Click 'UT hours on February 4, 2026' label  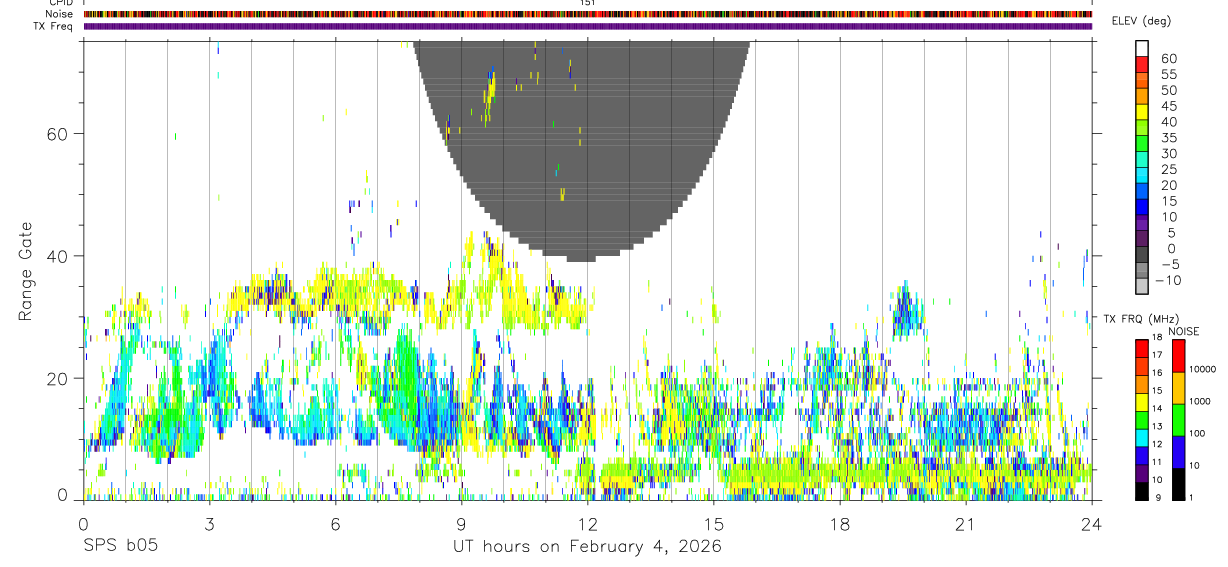pos(588,546)
